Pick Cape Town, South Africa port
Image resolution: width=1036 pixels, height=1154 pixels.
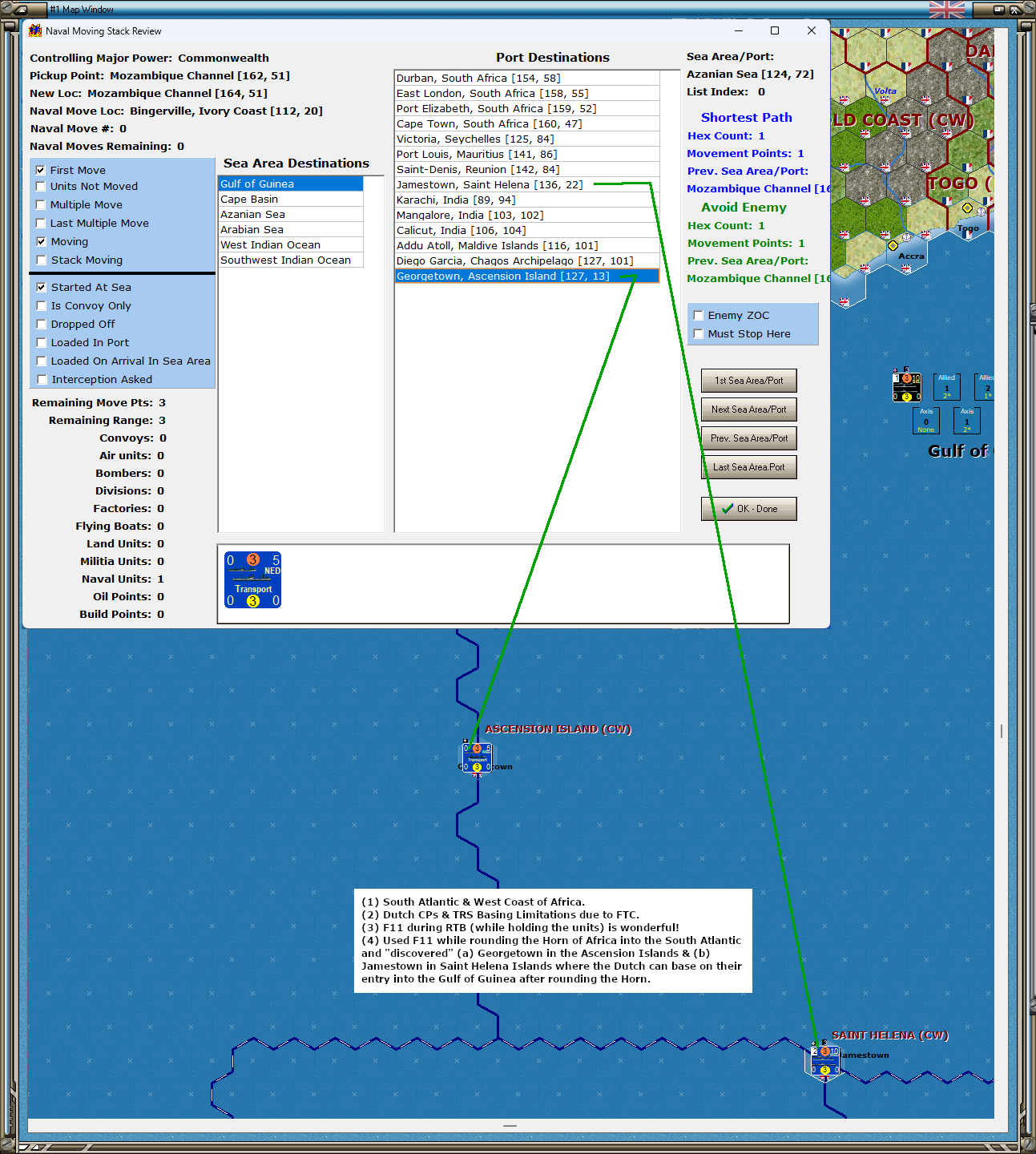tap(527, 123)
